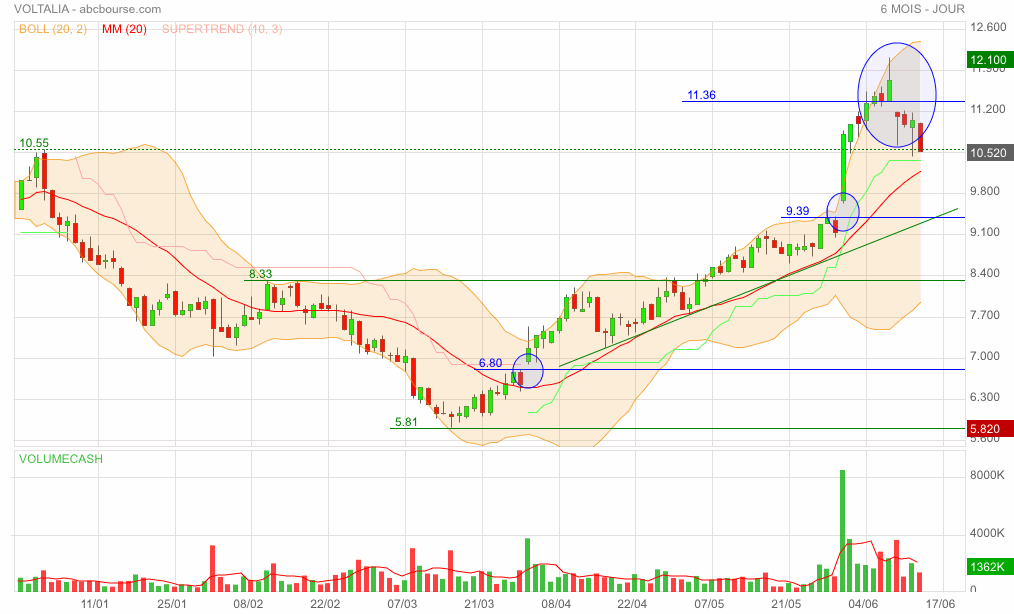Click the 8000K volume axis value
Image resolution: width=1014 pixels, height=614 pixels.
coord(987,475)
